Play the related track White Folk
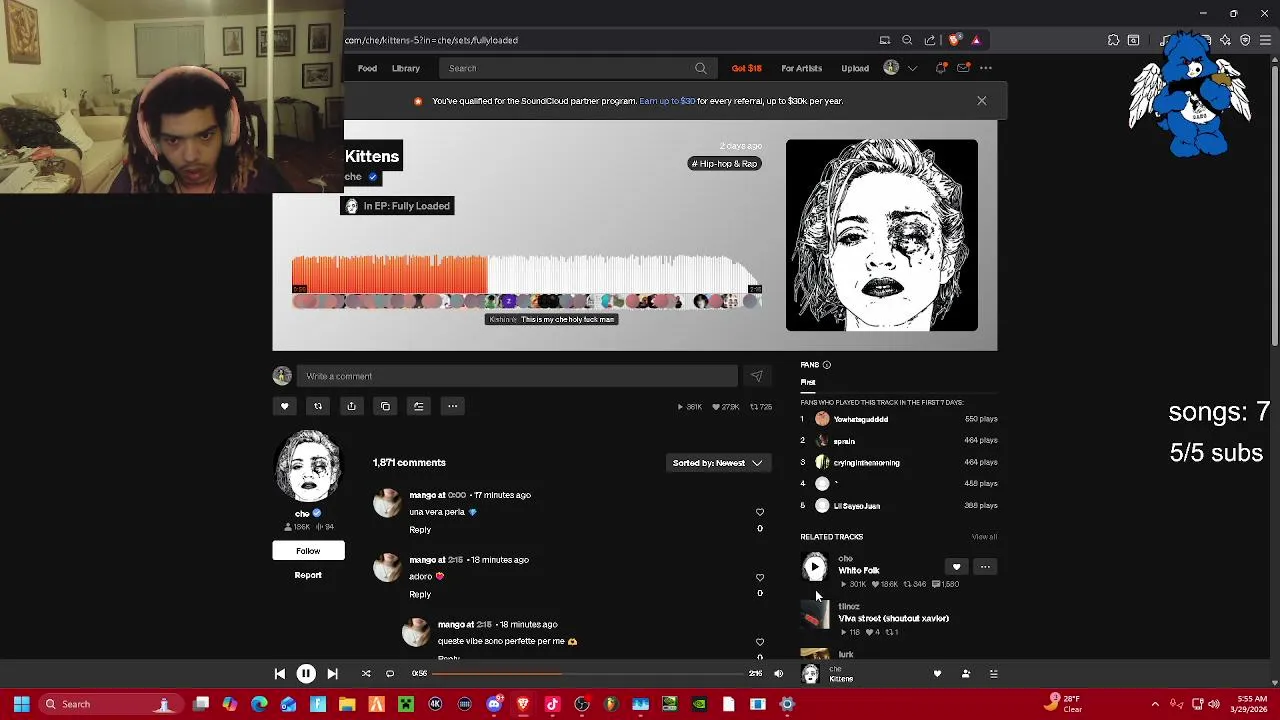 coord(815,568)
